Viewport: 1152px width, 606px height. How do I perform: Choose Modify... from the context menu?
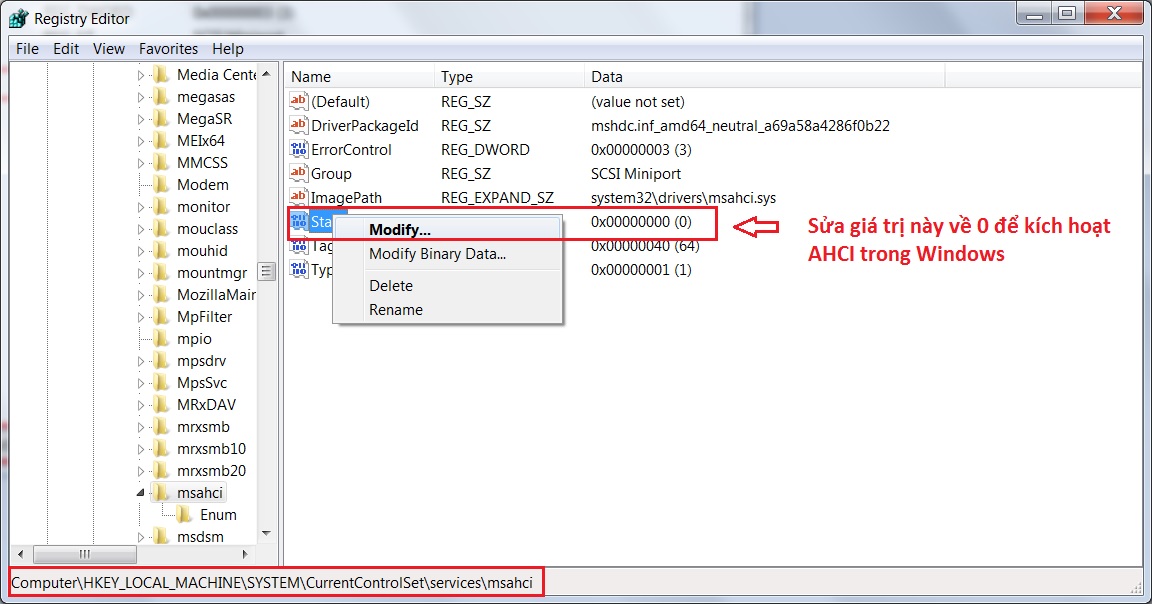[x=447, y=230]
